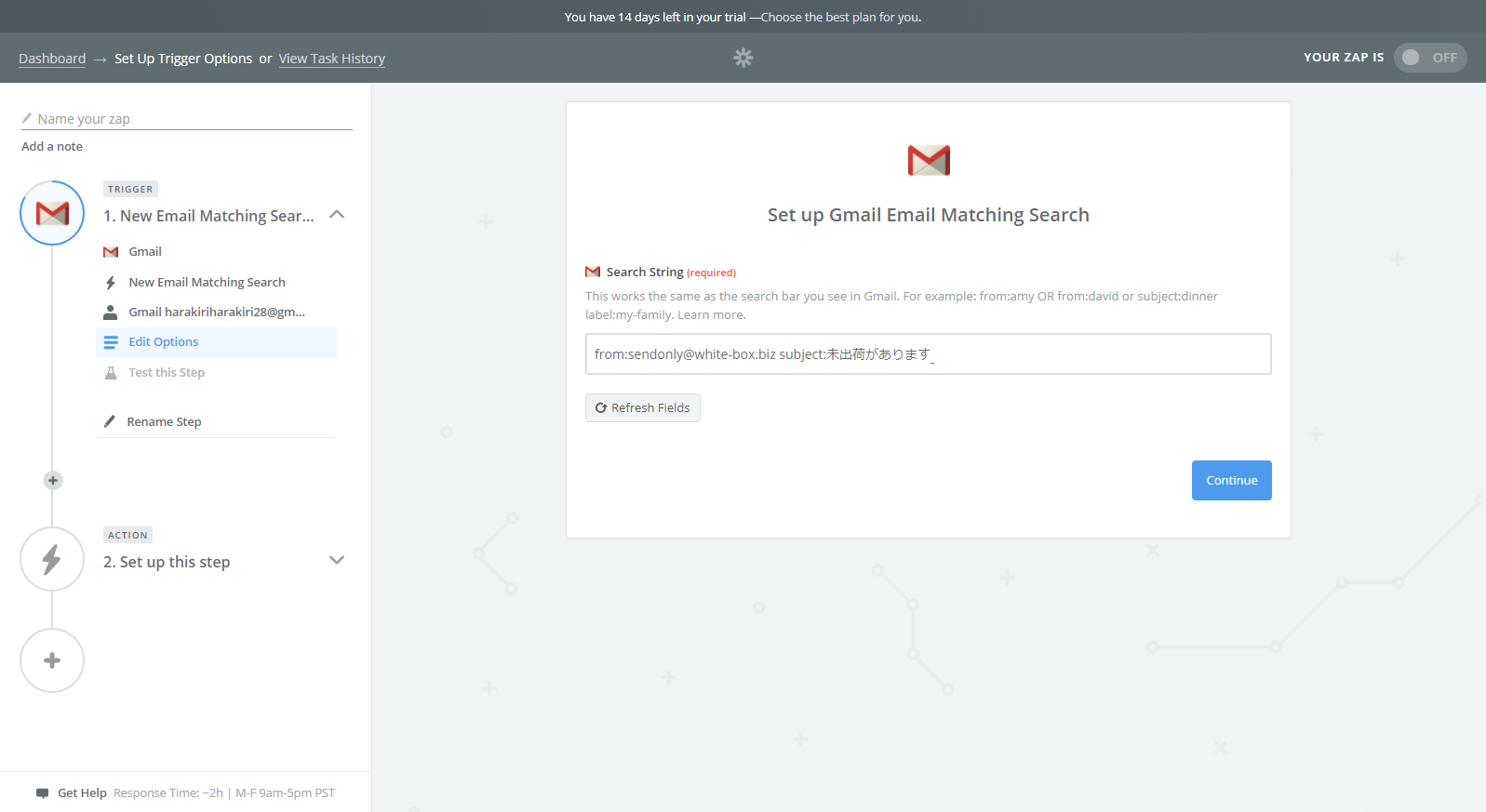Open View Task History link
This screenshot has width=1486, height=812.
tap(331, 59)
